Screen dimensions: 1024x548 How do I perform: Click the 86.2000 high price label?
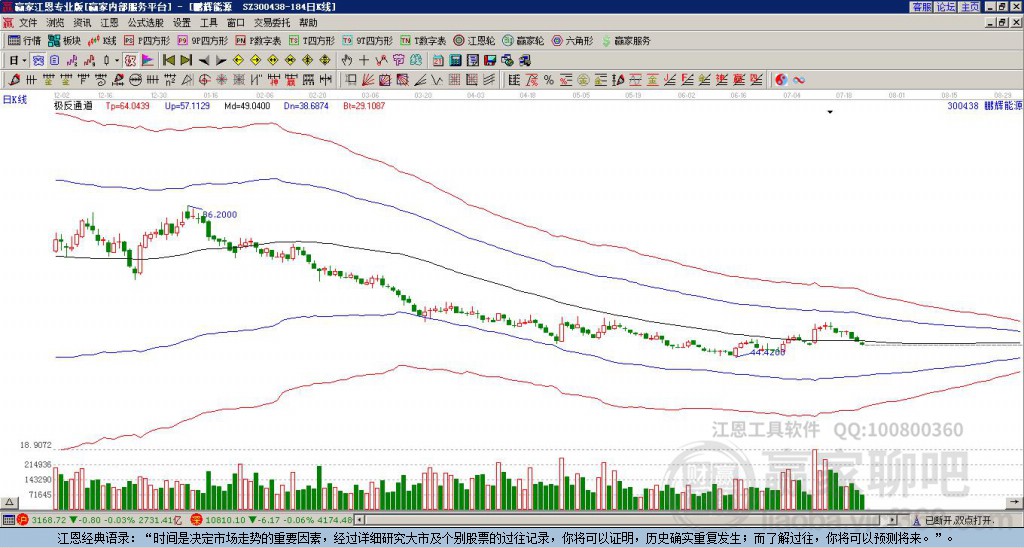click(x=219, y=215)
